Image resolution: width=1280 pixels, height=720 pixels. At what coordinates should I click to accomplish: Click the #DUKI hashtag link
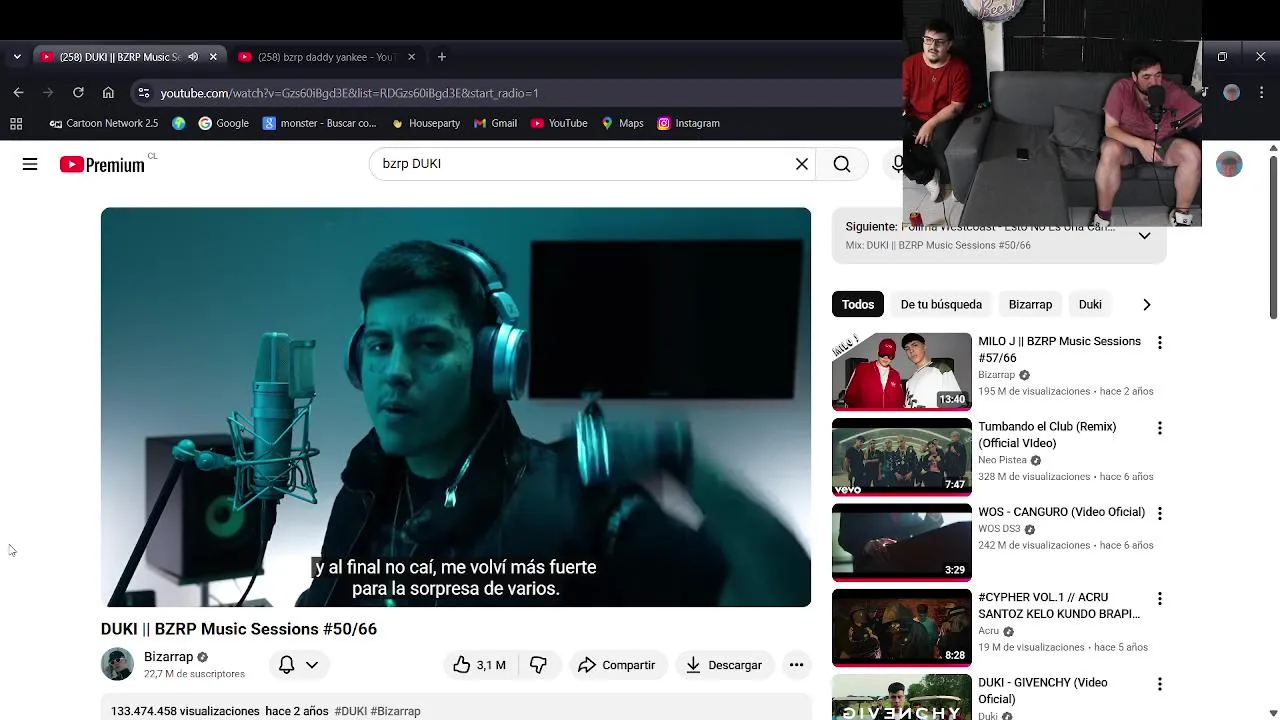350,711
